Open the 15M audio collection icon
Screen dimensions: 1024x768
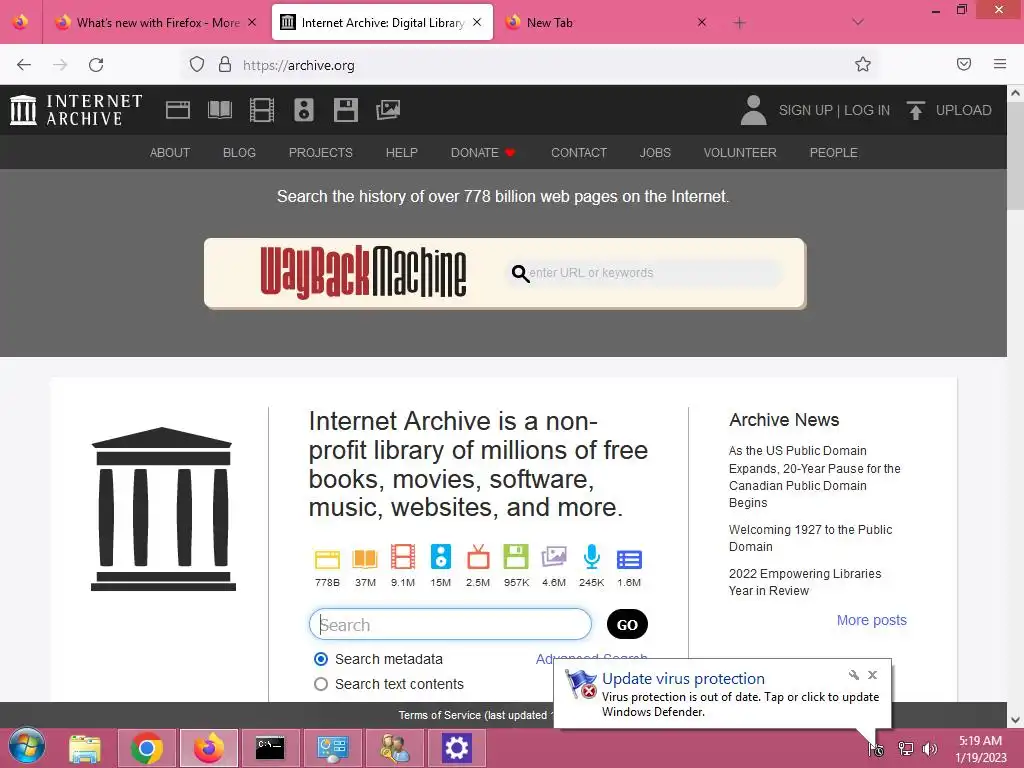pos(441,557)
